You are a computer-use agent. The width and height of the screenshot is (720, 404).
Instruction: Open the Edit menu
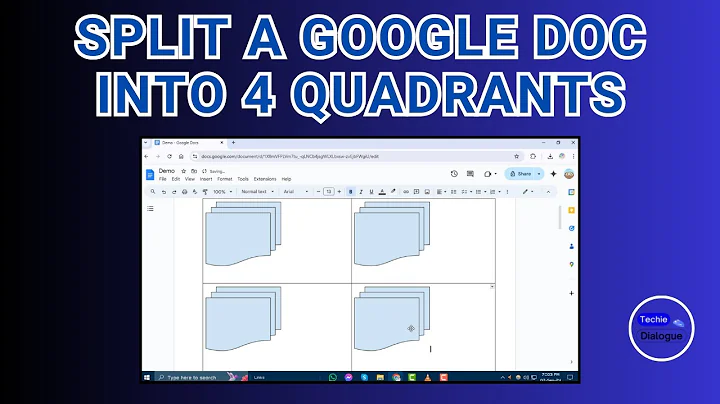176,179
